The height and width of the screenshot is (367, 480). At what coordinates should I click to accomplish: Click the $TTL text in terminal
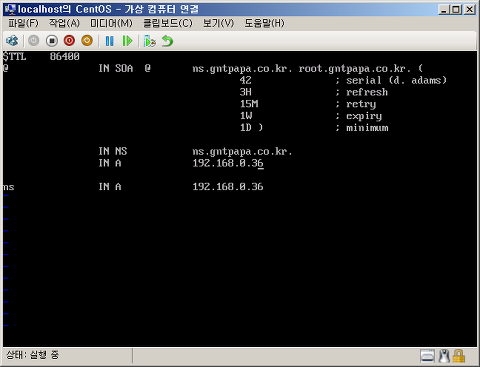pyautogui.click(x=14, y=56)
